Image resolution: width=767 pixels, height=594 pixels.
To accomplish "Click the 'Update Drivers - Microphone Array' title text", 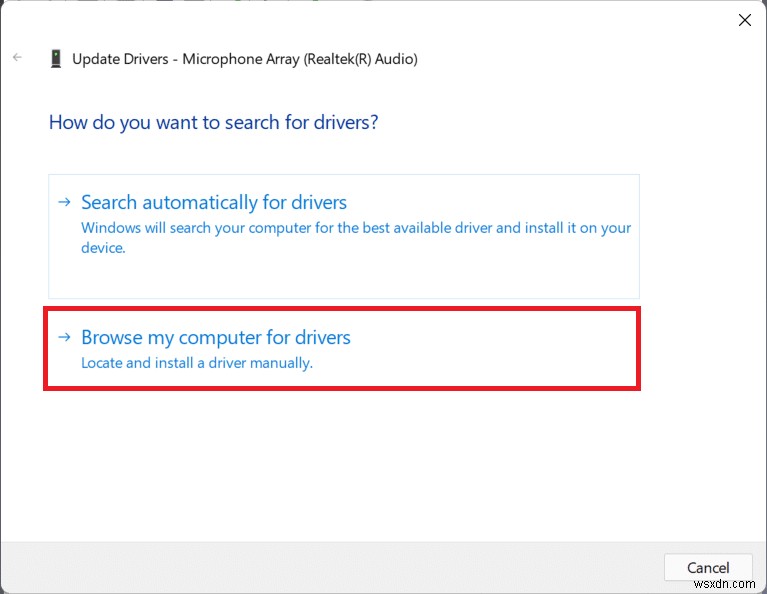I will tap(245, 59).
